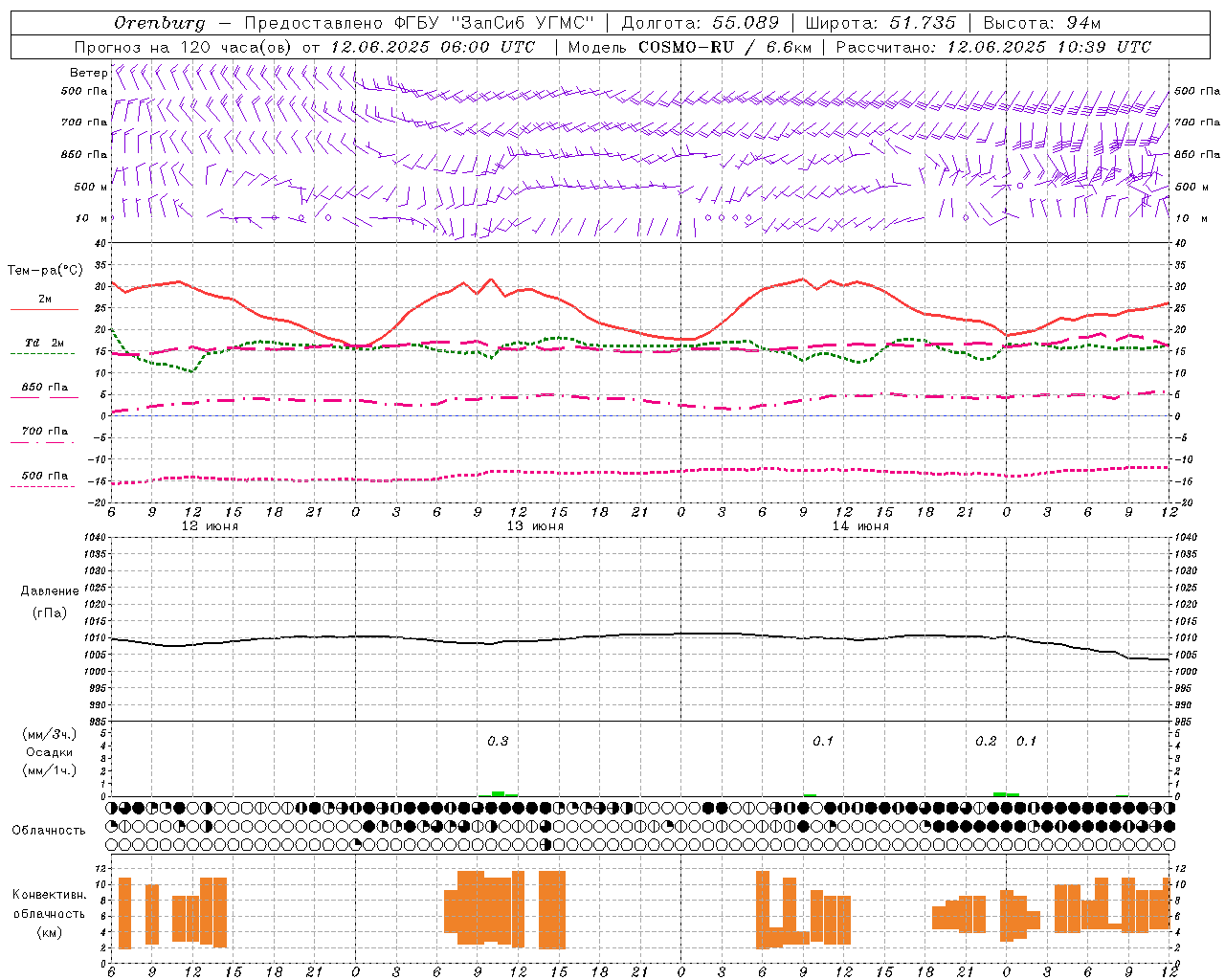Screen dimensions: 1225x980
Task: Click the Осадки panel label
Action: point(50,752)
